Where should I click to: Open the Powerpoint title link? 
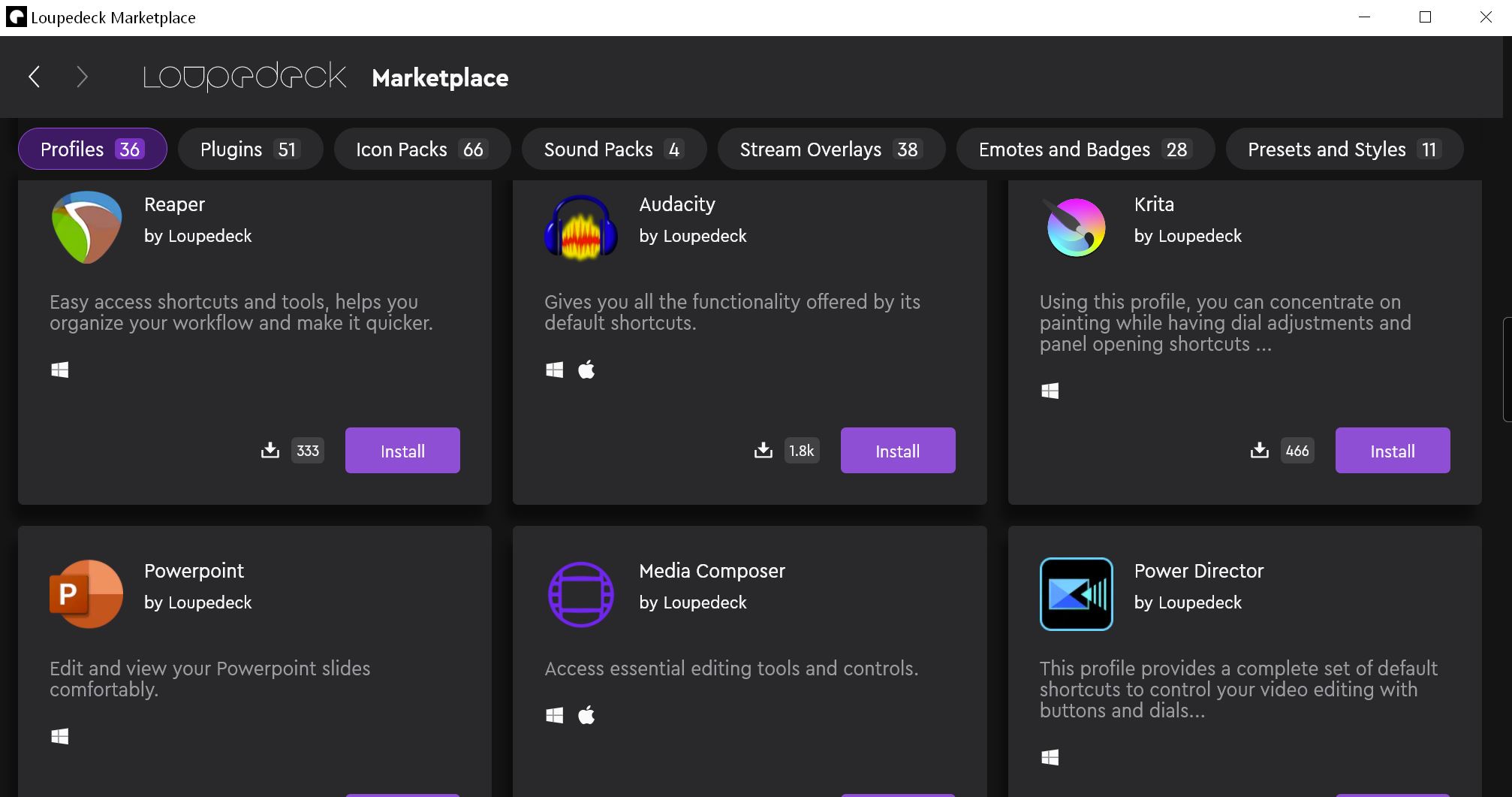pyautogui.click(x=194, y=571)
